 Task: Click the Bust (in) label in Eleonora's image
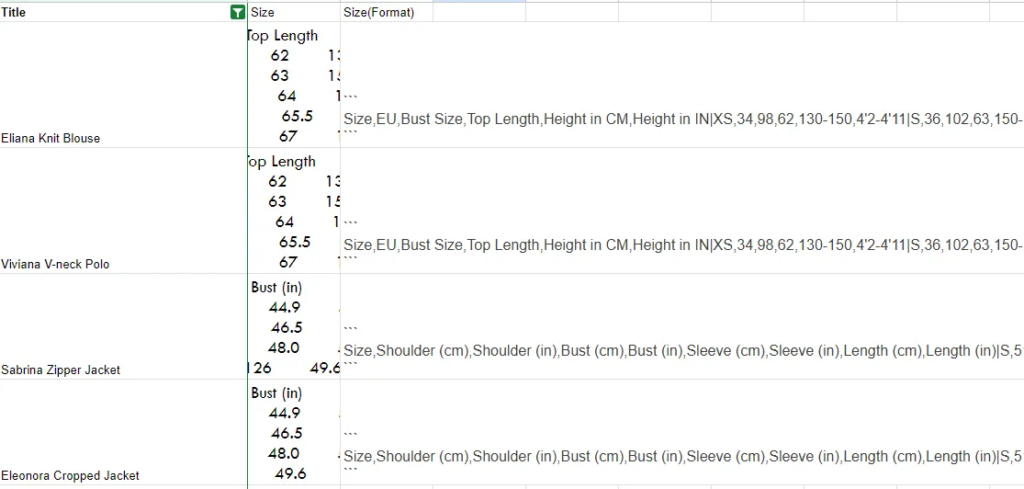coord(276,393)
